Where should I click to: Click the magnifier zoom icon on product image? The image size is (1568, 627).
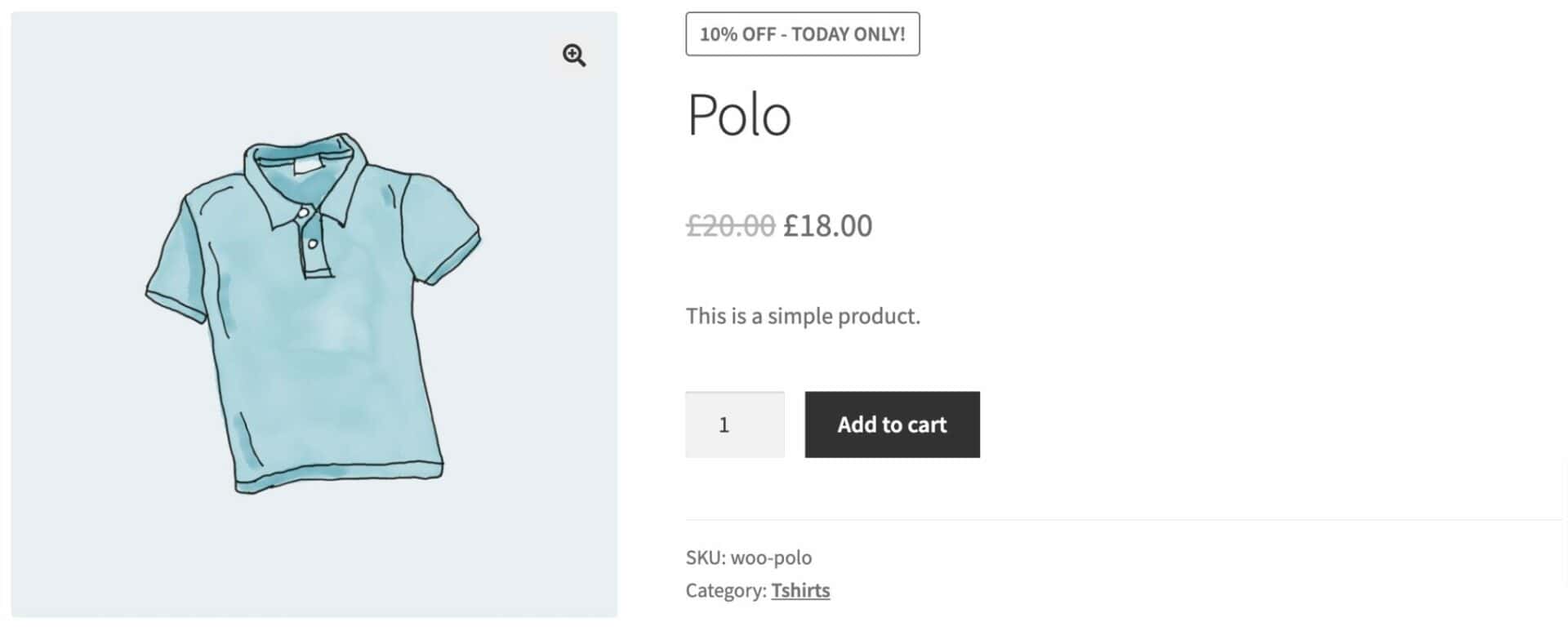pos(574,55)
